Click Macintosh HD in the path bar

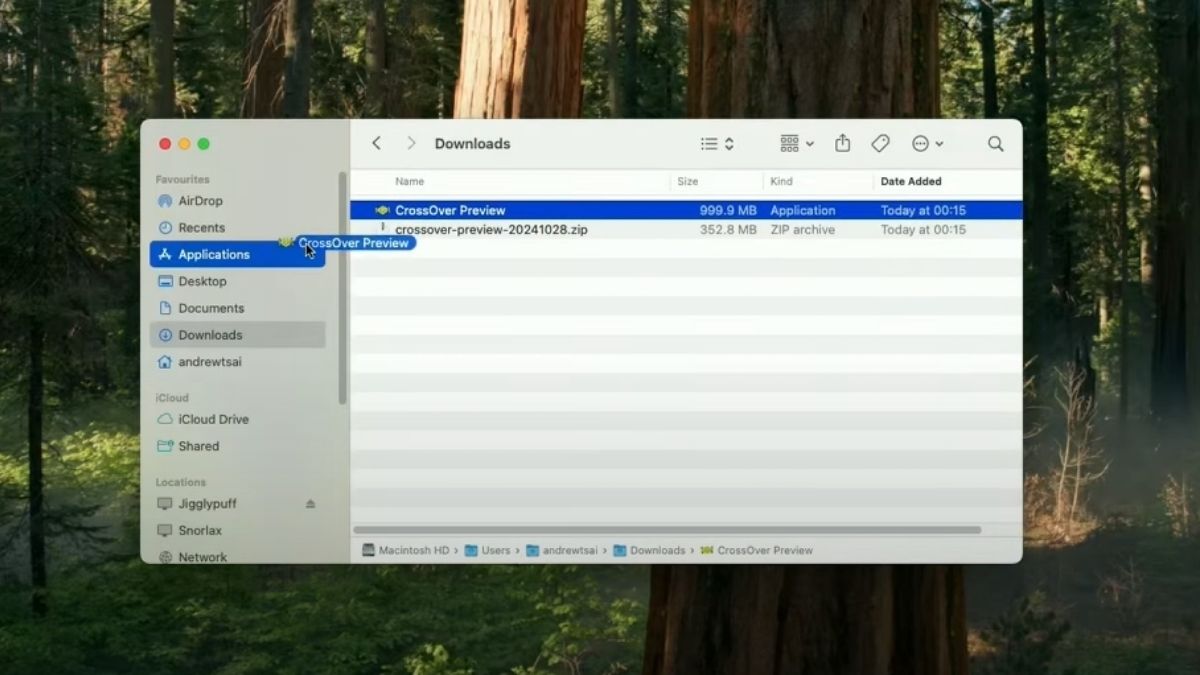tap(405, 551)
